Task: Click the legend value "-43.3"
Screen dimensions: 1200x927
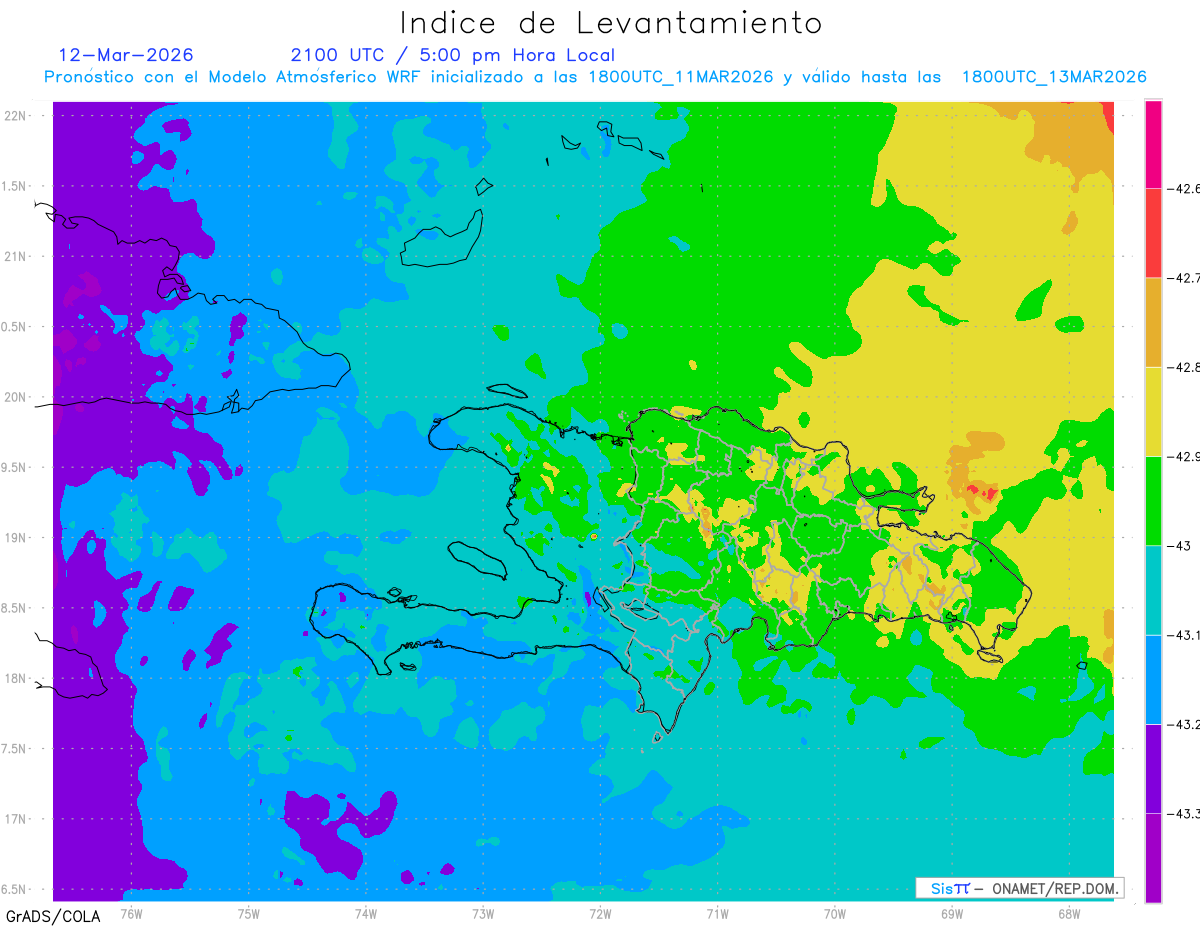Action: click(1183, 813)
